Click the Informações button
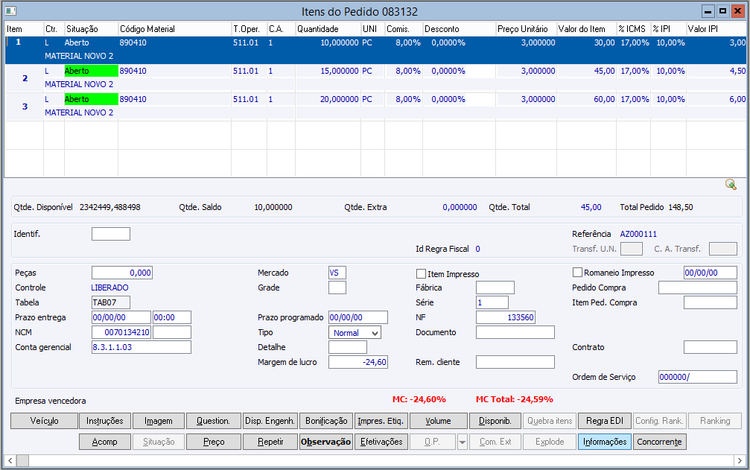Viewport: 750px width, 470px height. click(x=604, y=441)
